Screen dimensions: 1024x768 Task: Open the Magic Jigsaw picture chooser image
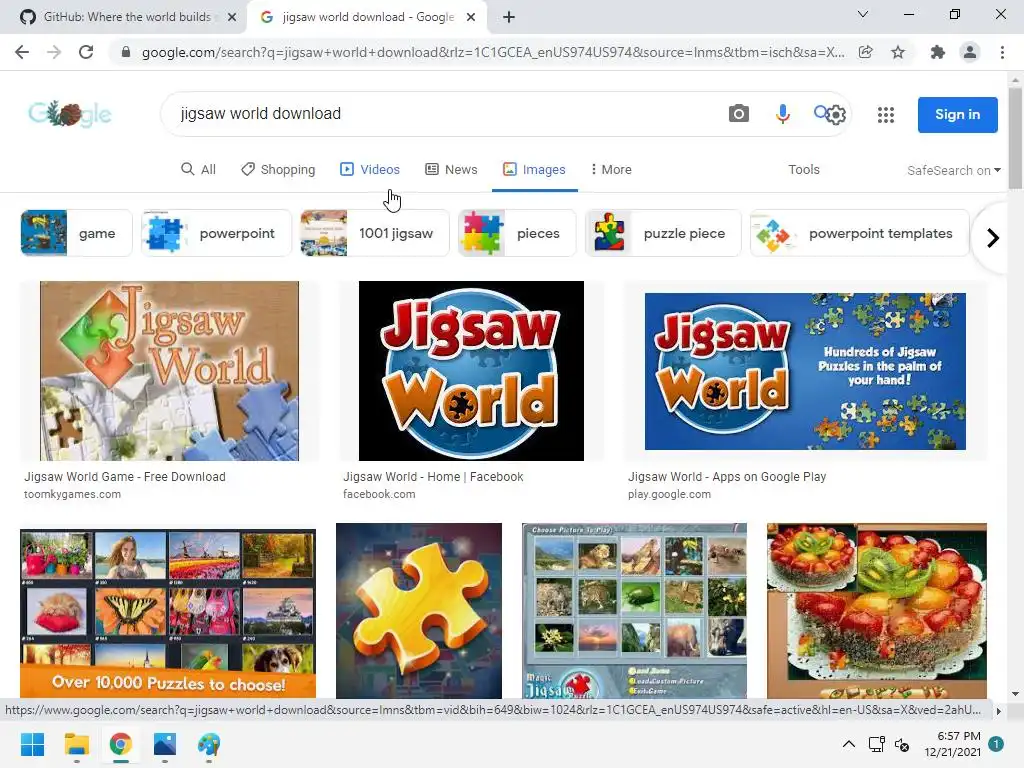[x=634, y=611]
